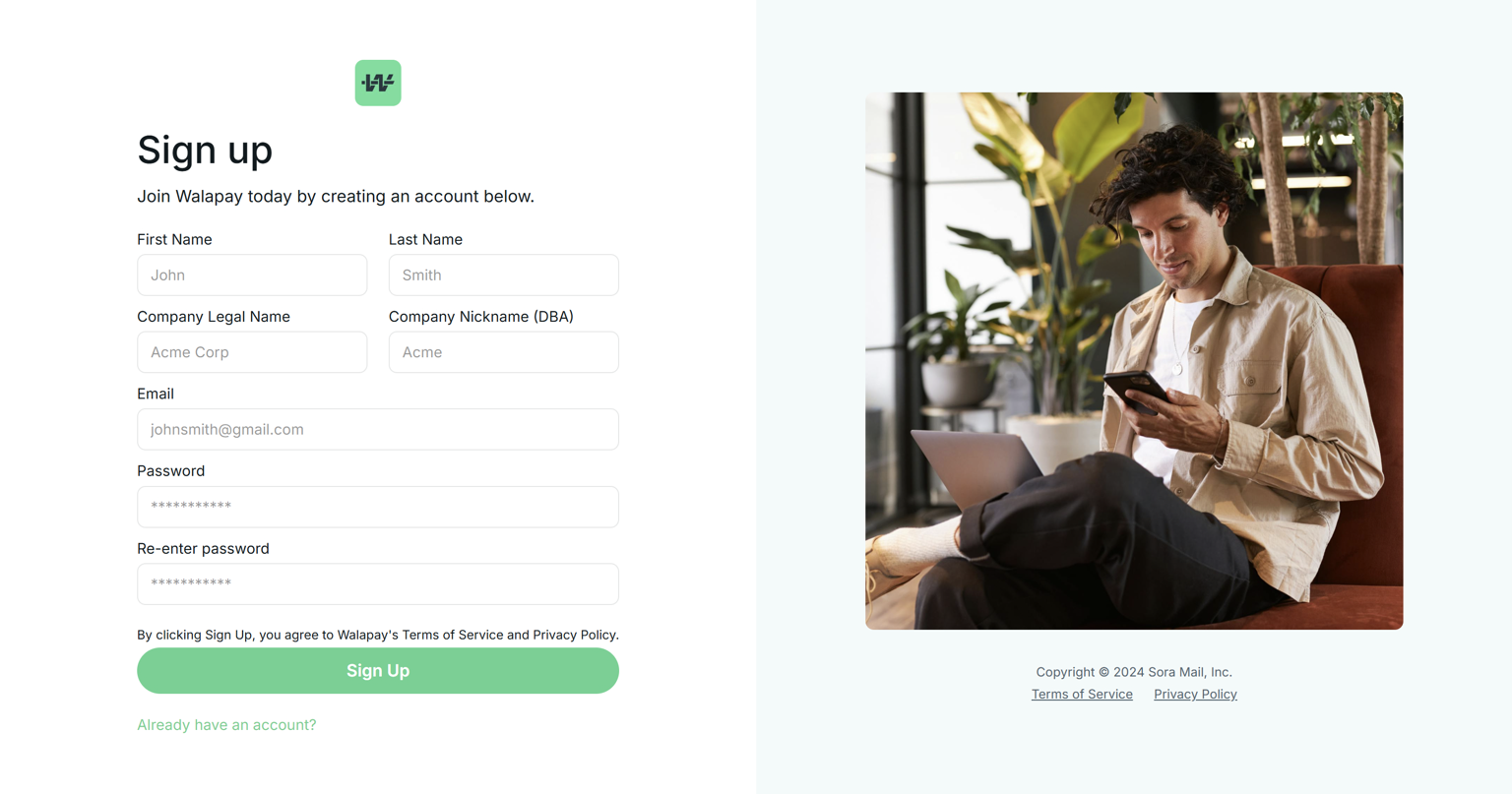This screenshot has width=1512, height=794.
Task: Focus the First Name input box
Action: point(252,275)
